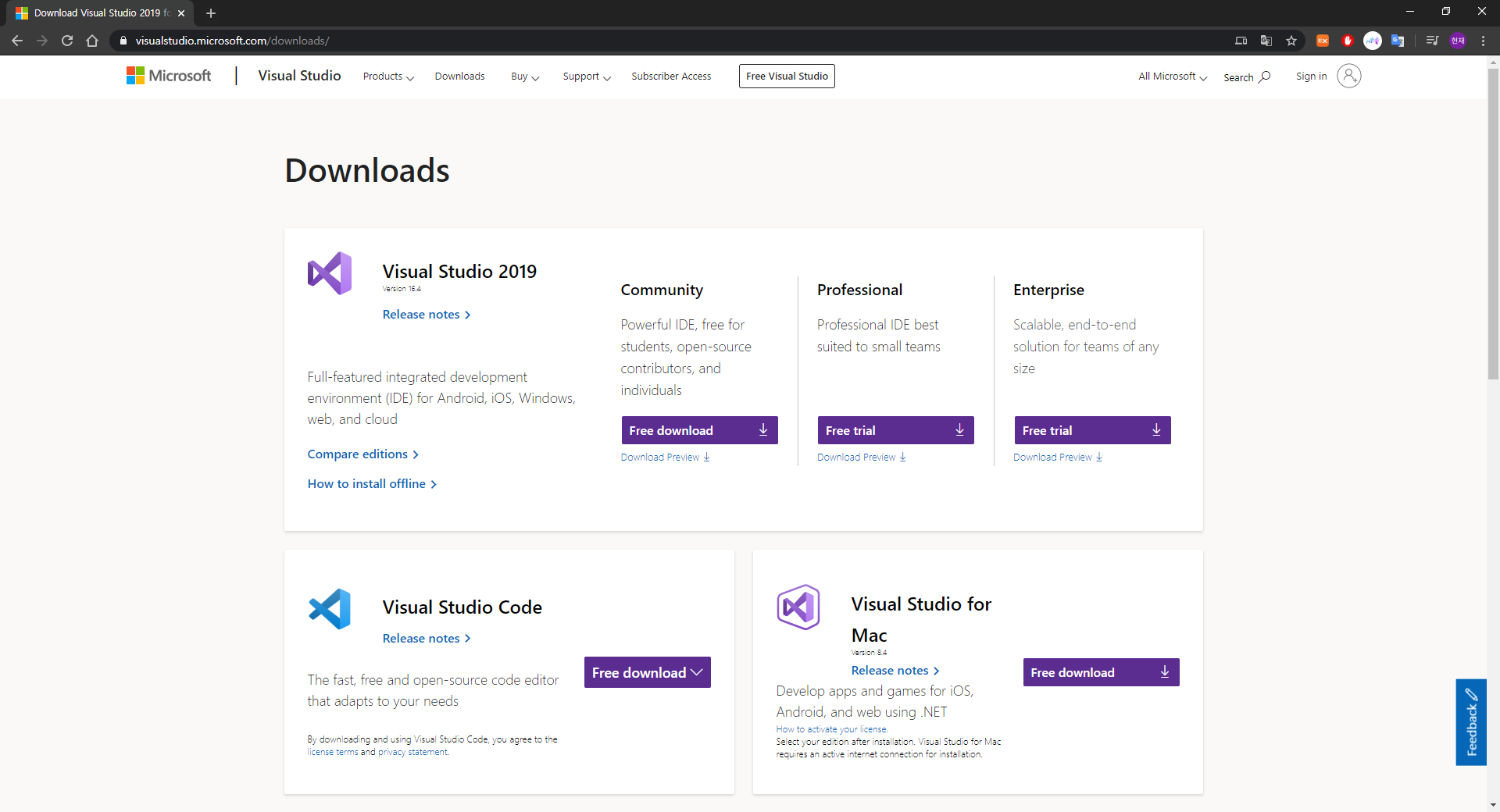Click the orange extension icon in toolbar
The height and width of the screenshot is (812, 1500).
pyautogui.click(x=1323, y=41)
